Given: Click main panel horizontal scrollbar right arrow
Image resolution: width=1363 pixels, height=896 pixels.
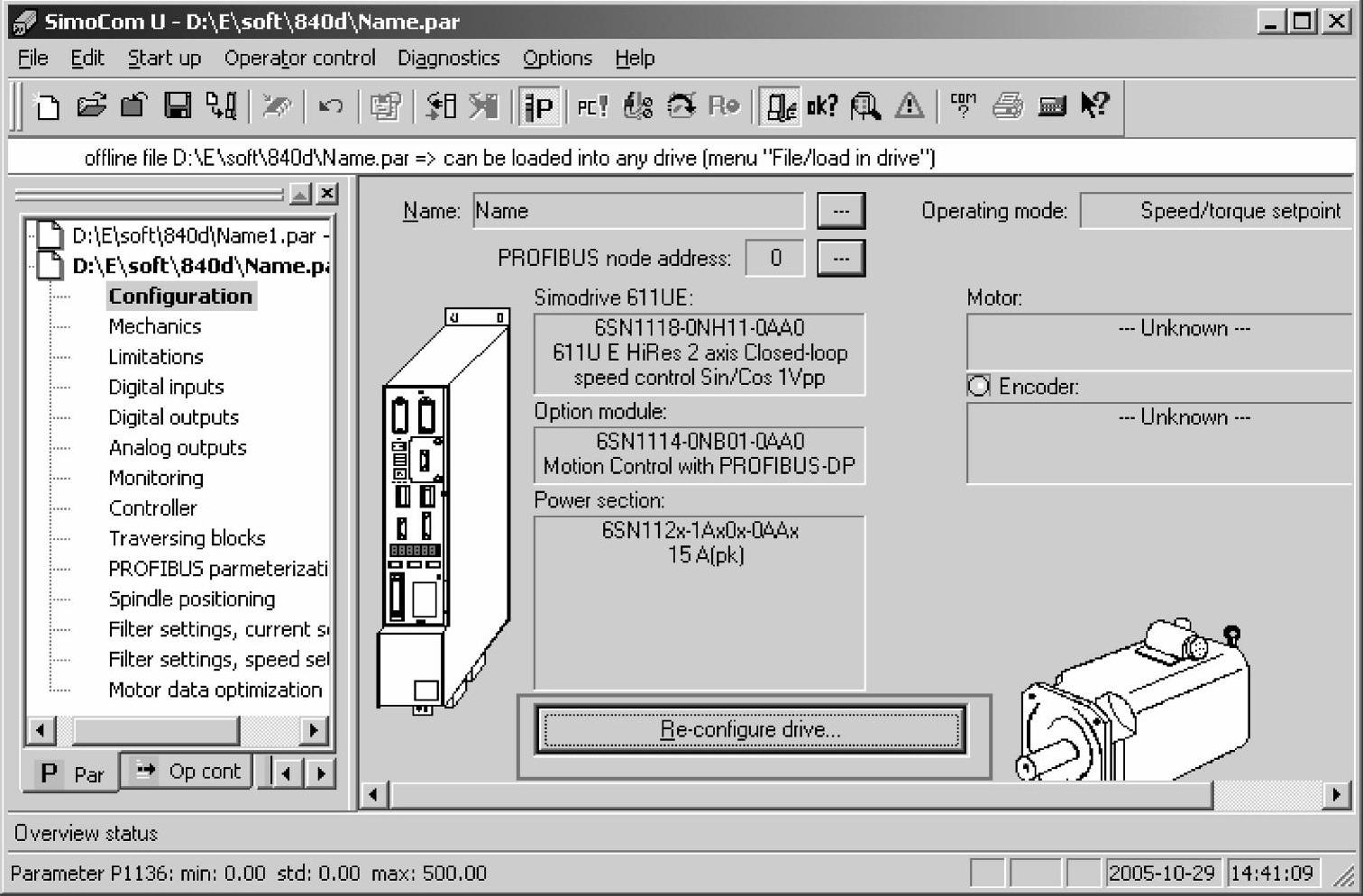Looking at the screenshot, I should [1337, 794].
